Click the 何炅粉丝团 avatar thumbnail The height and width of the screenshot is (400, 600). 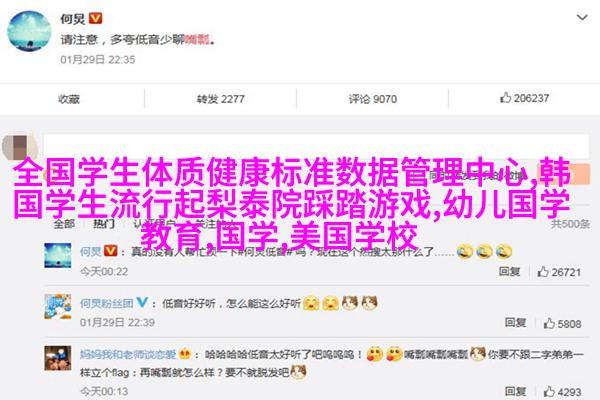(x=58, y=306)
